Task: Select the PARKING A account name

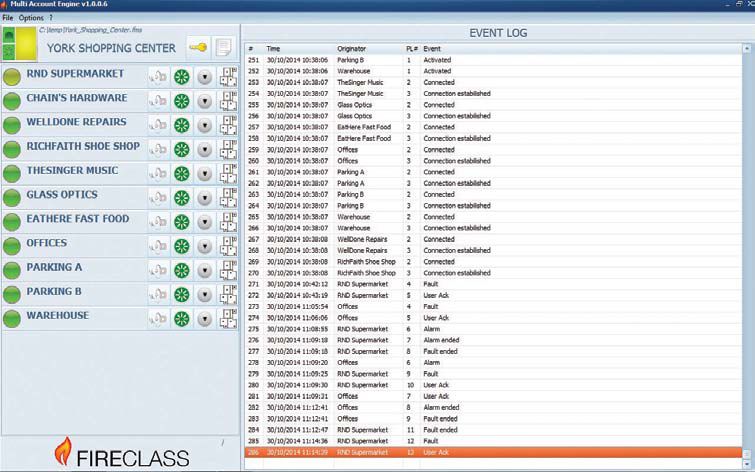Action: click(54, 267)
